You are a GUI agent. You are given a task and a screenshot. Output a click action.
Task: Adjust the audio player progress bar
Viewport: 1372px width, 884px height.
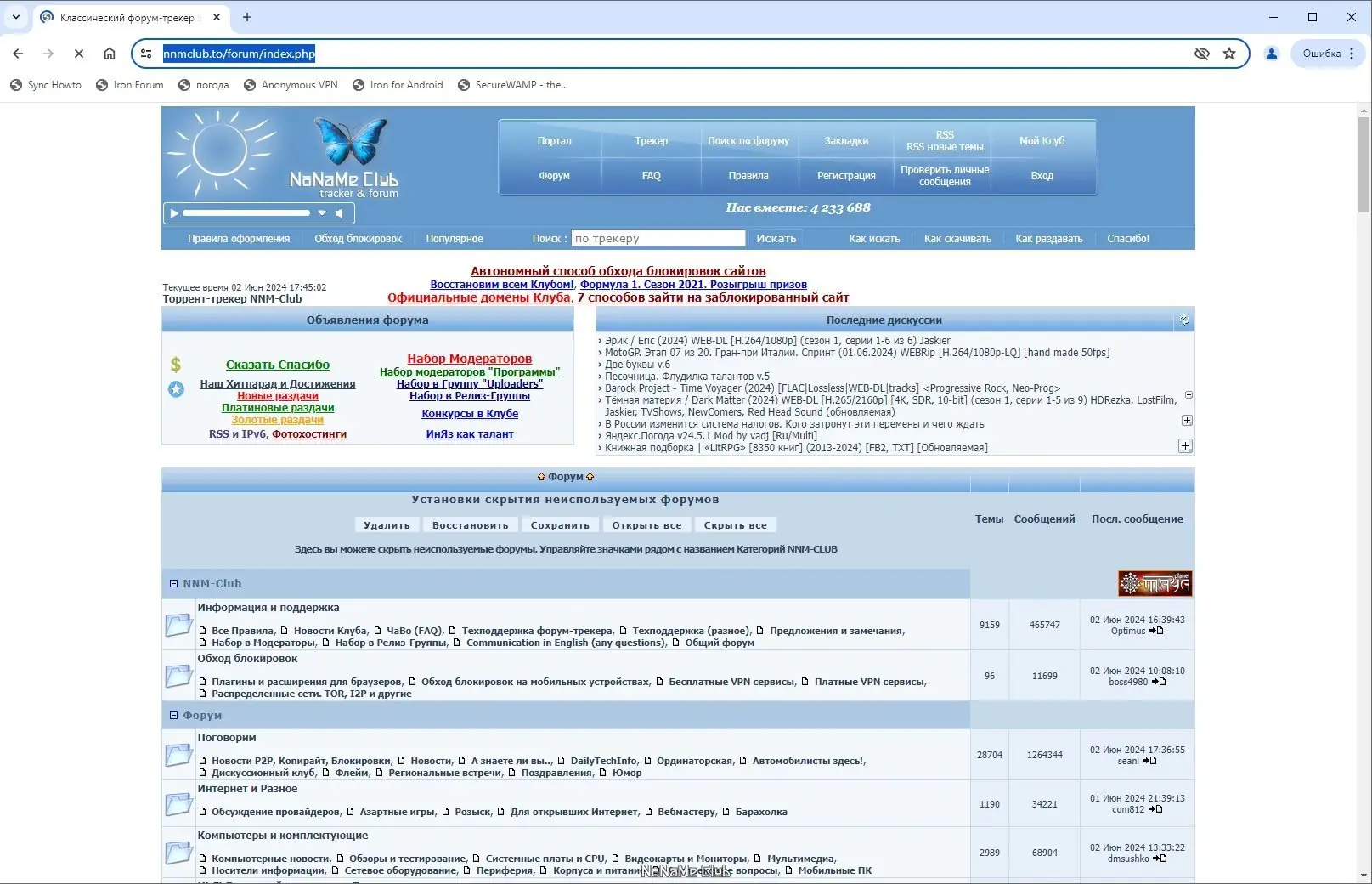pos(246,213)
